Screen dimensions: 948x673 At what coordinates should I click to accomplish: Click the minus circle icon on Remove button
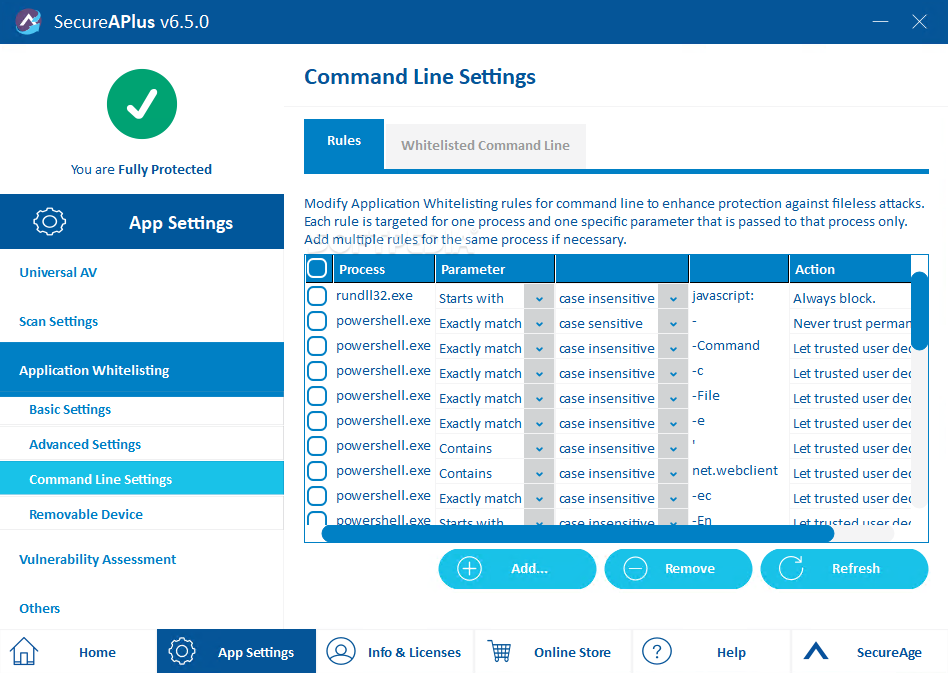coord(635,568)
